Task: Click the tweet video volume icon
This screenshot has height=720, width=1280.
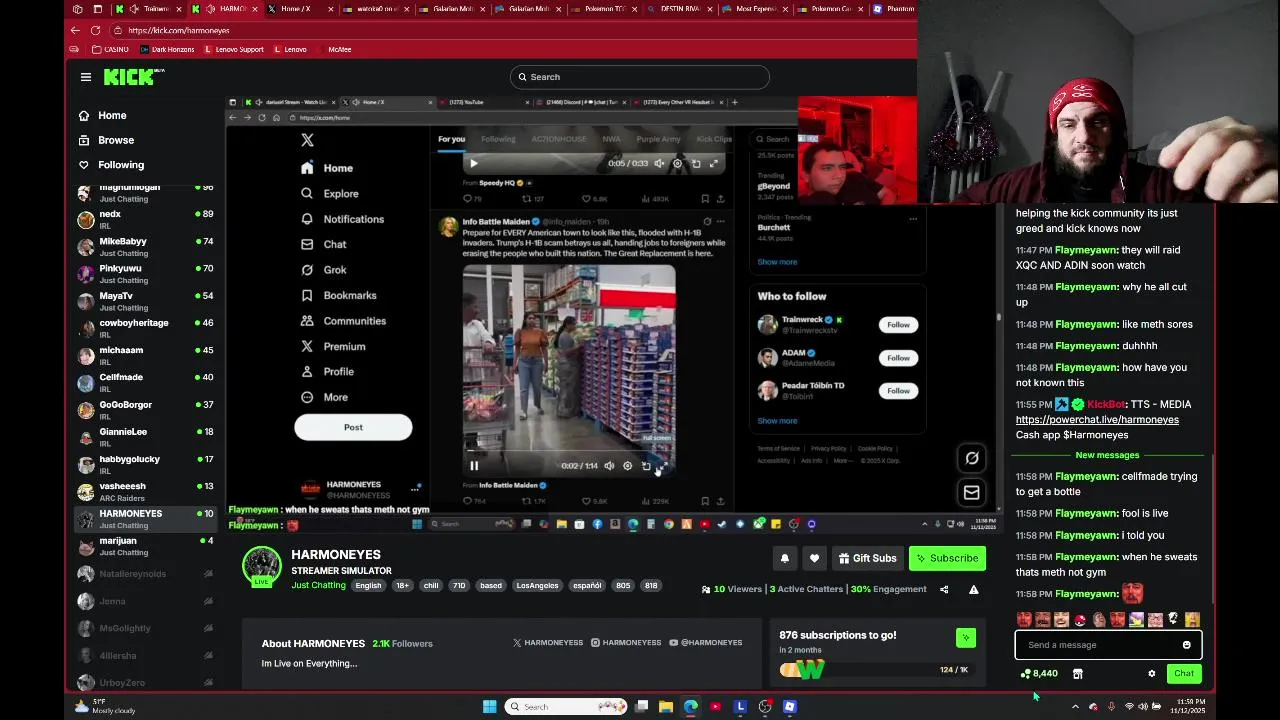Action: tap(609, 466)
